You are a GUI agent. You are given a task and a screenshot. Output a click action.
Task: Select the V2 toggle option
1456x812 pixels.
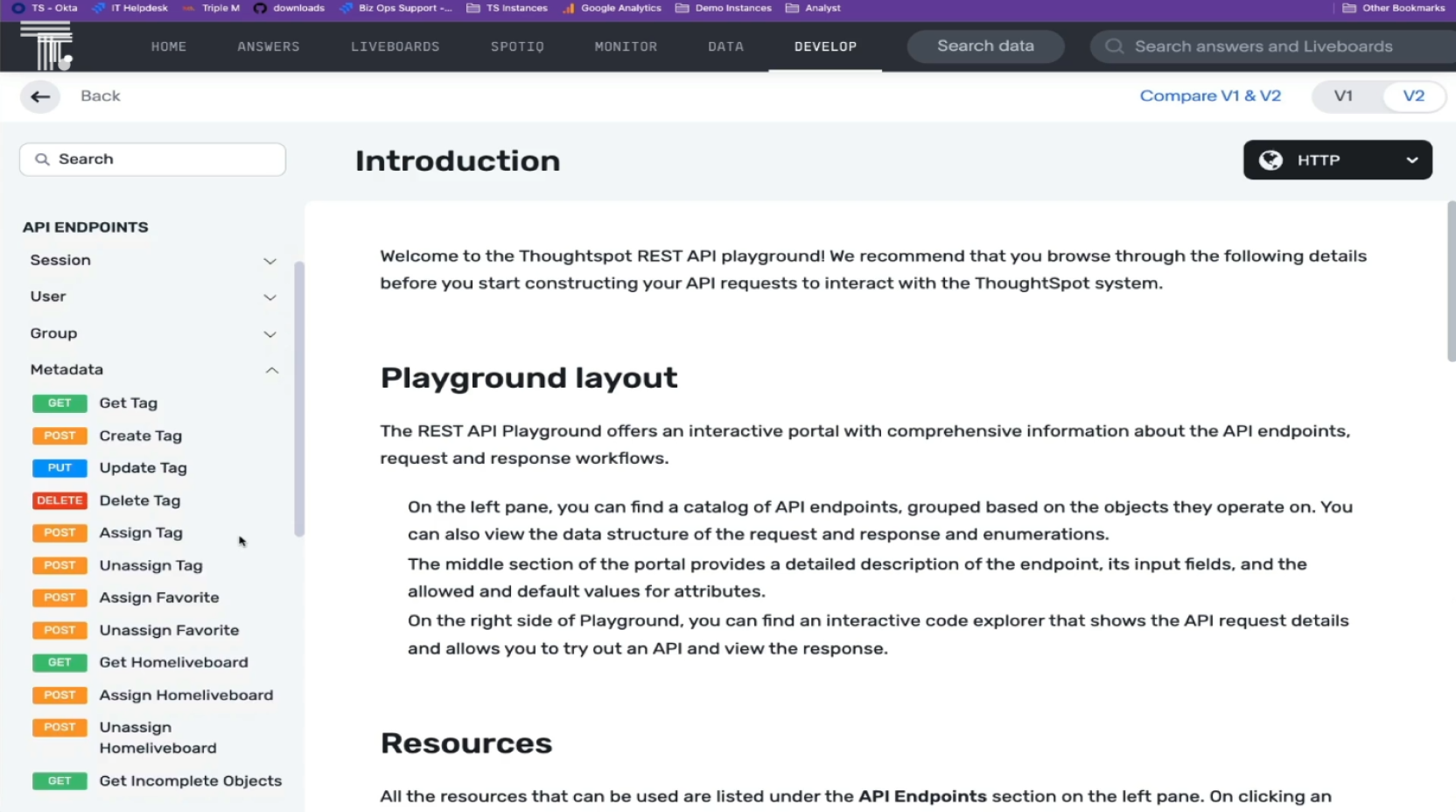(x=1412, y=96)
